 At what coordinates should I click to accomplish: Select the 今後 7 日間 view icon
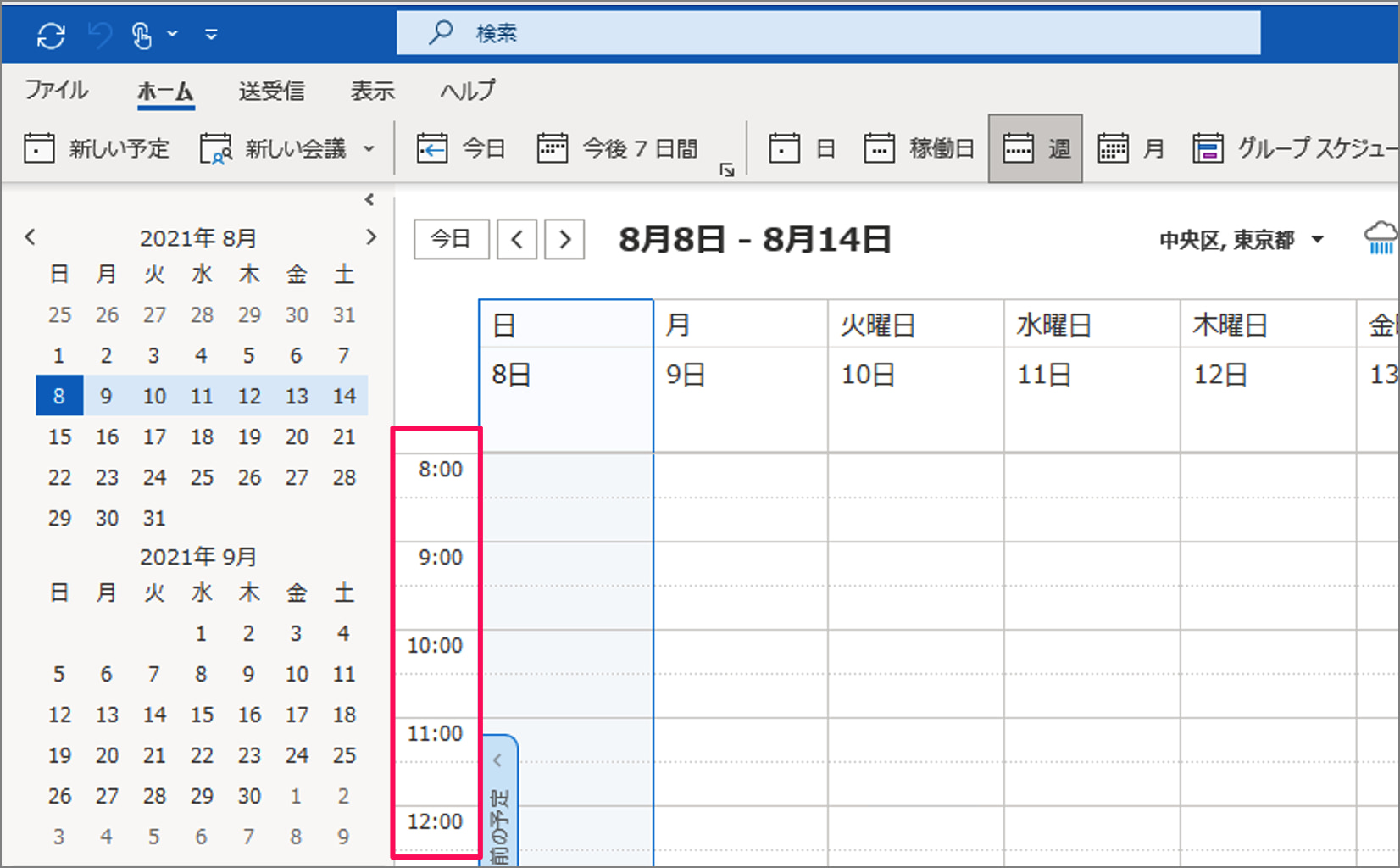(x=553, y=147)
